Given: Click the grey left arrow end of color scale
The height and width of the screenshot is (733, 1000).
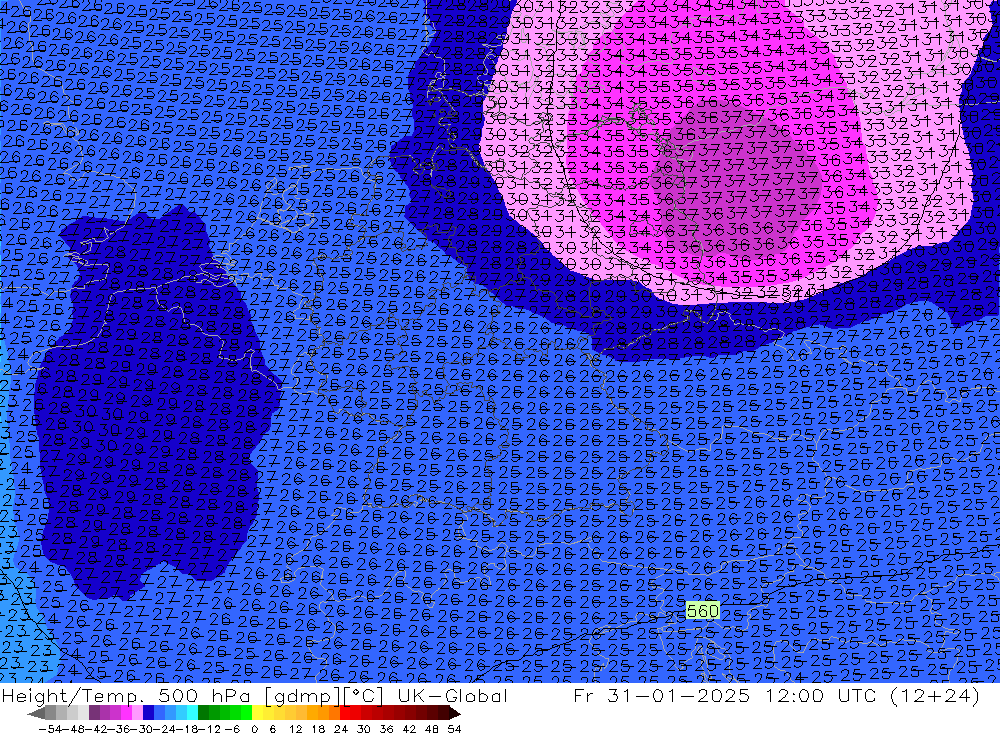Looking at the screenshot, I should (x=36, y=714).
